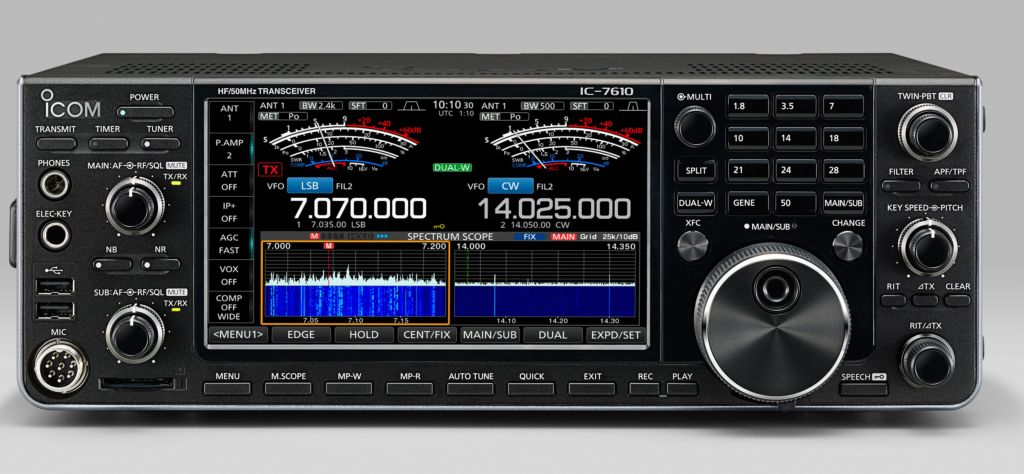
Task: Select the 3.5 MHz band key
Action: pos(795,106)
